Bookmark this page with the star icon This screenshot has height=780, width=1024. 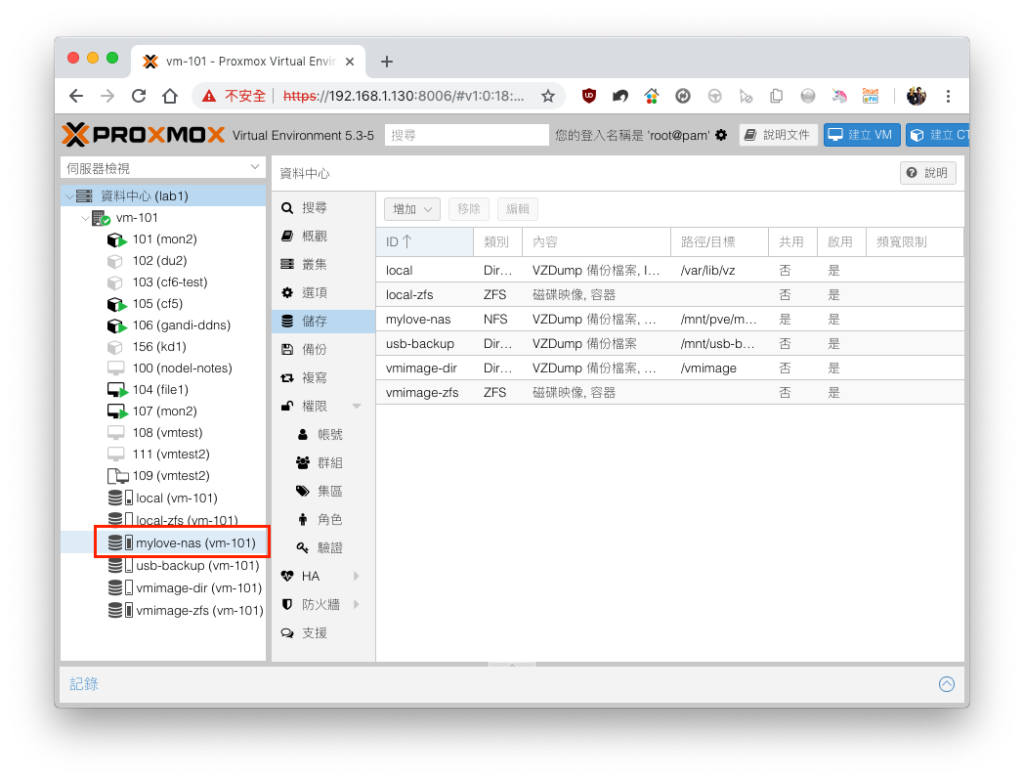tap(548, 96)
